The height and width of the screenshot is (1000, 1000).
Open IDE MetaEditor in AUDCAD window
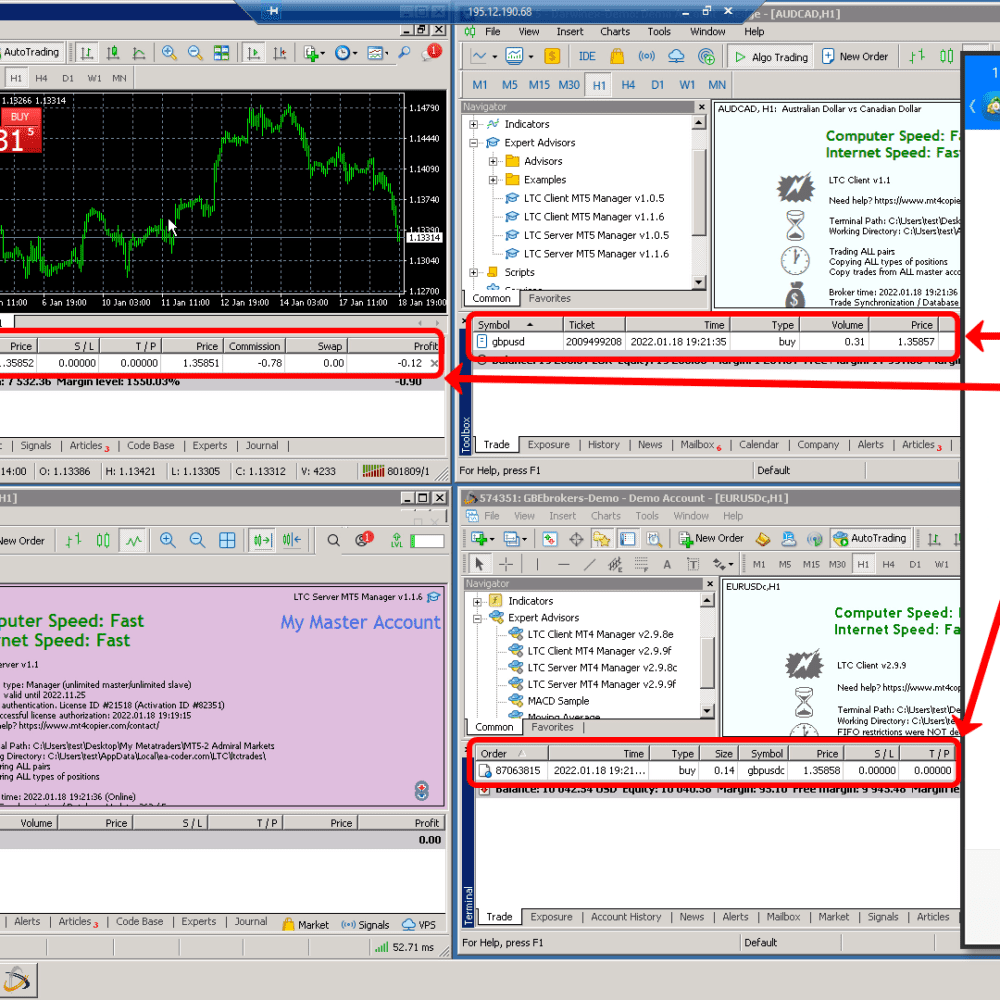pyautogui.click(x=587, y=56)
